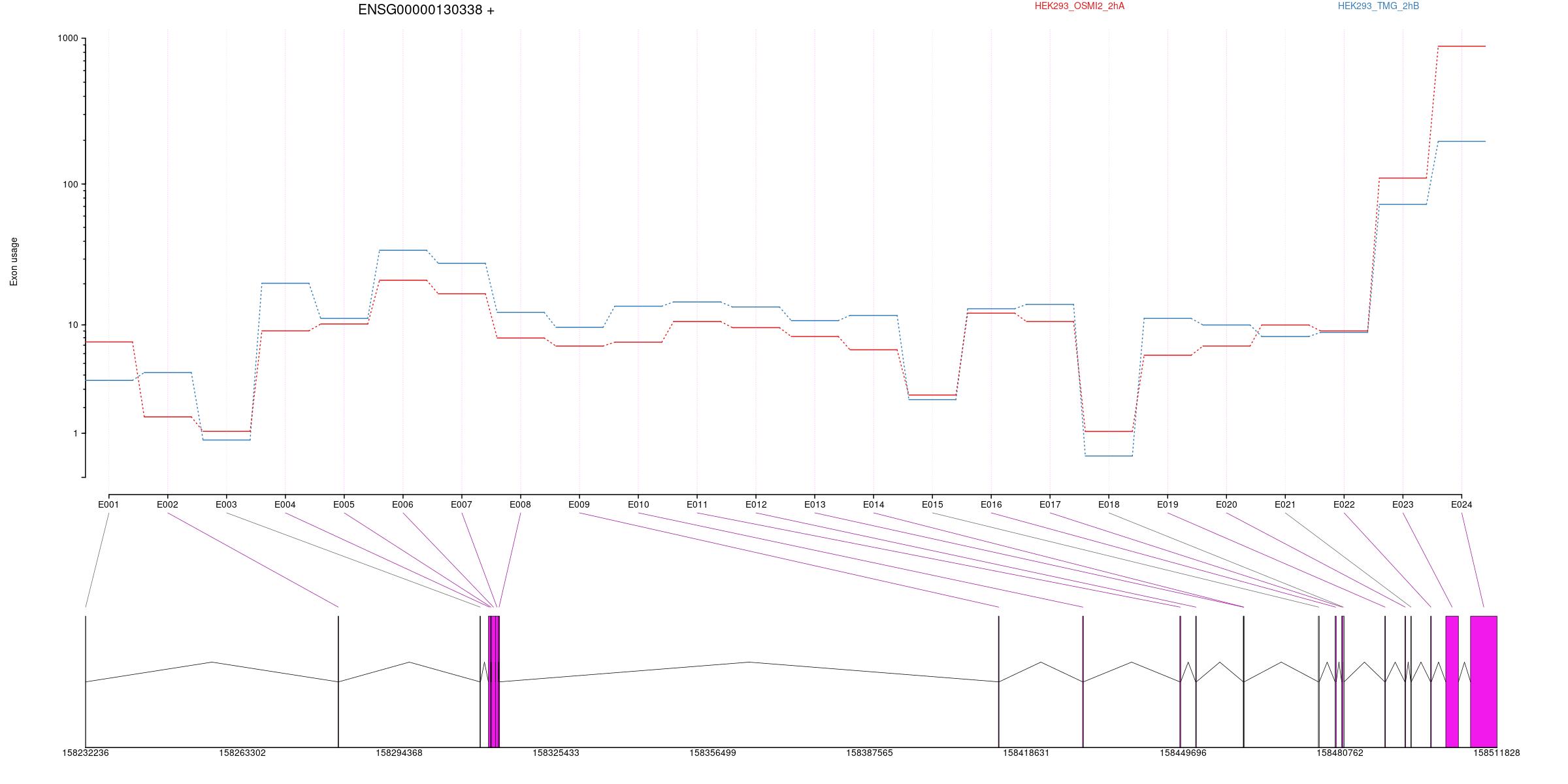Click the blue line peak above E006
This screenshot has height=784, width=1568.
point(403,250)
